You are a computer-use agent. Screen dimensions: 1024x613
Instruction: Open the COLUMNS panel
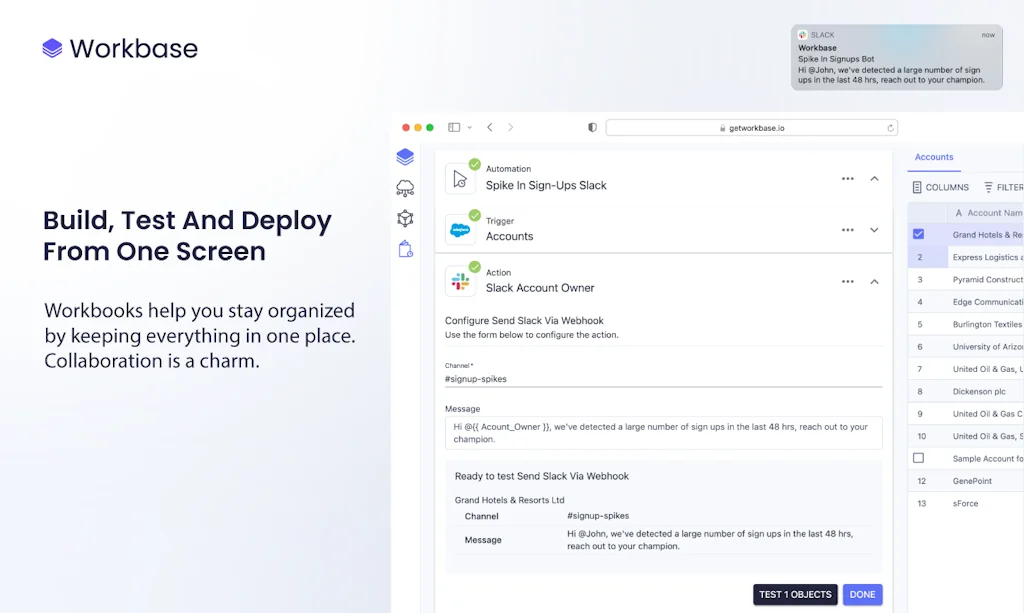tap(940, 187)
